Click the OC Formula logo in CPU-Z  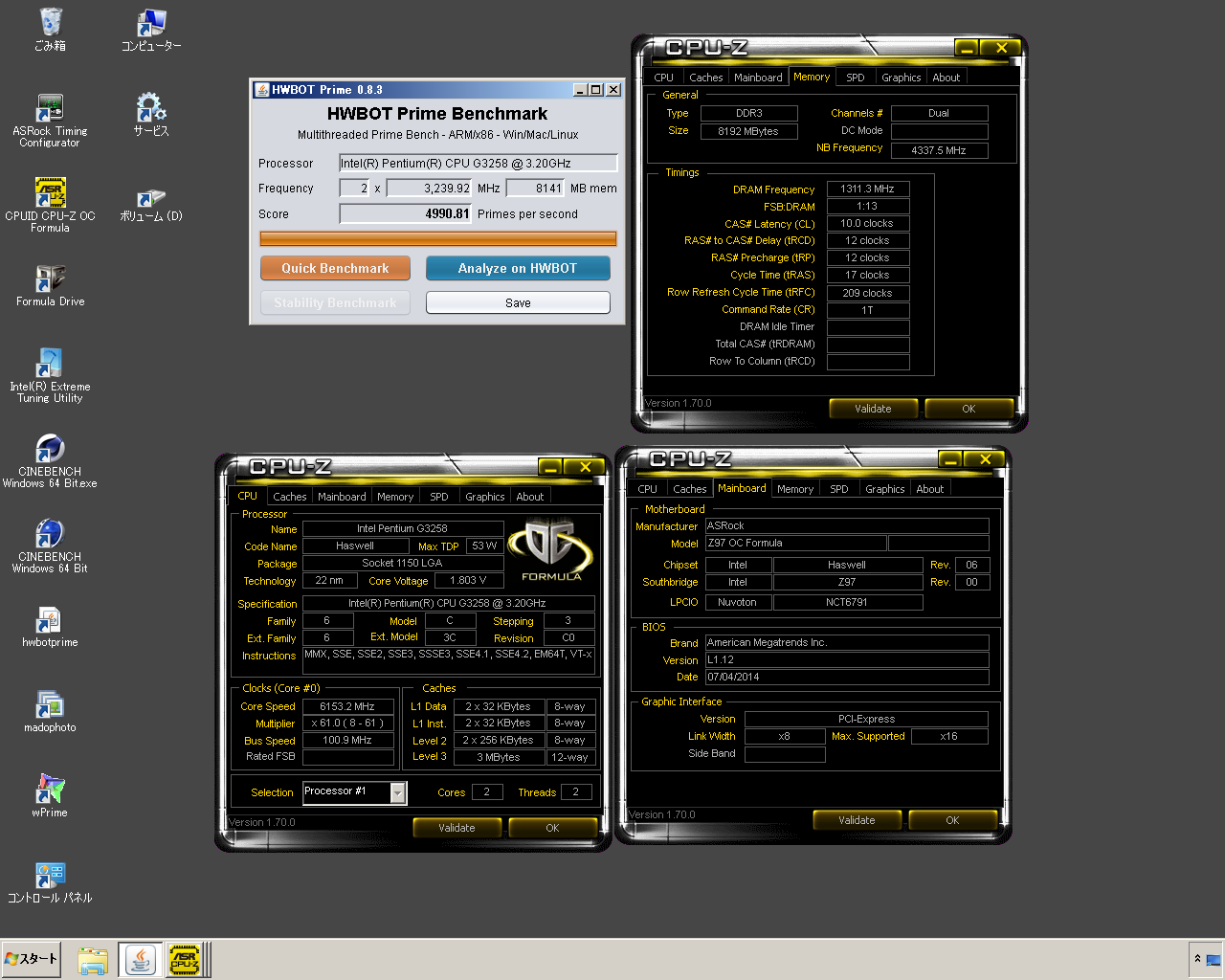(550, 549)
